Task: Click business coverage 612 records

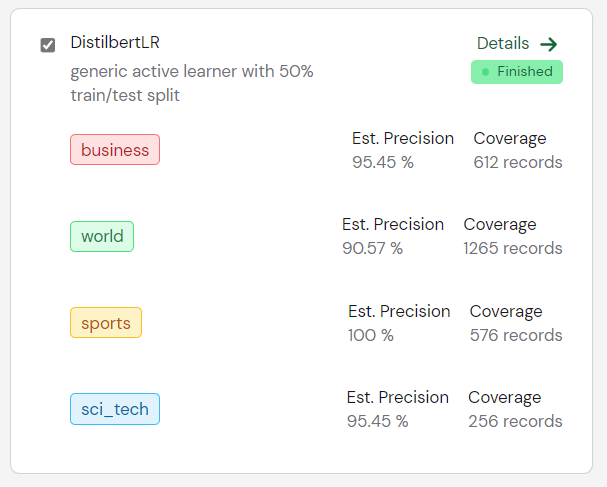Action: click(518, 162)
